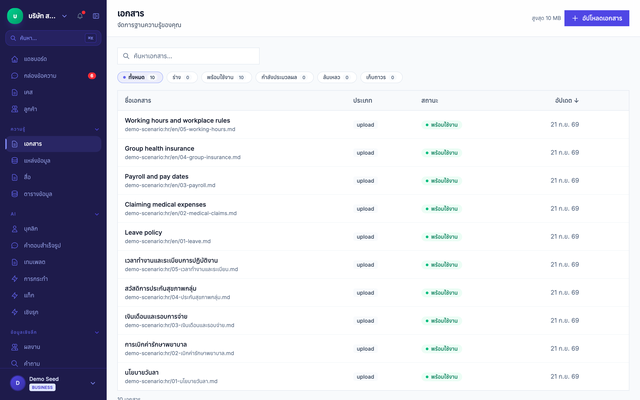
Task: Go to สื่อ (Media) in sidebar
Action: 53,177
